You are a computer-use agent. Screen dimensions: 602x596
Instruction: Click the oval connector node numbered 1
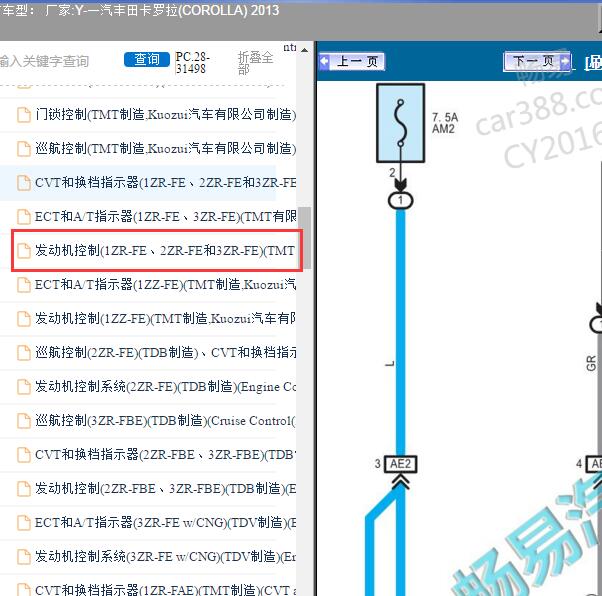coord(400,200)
